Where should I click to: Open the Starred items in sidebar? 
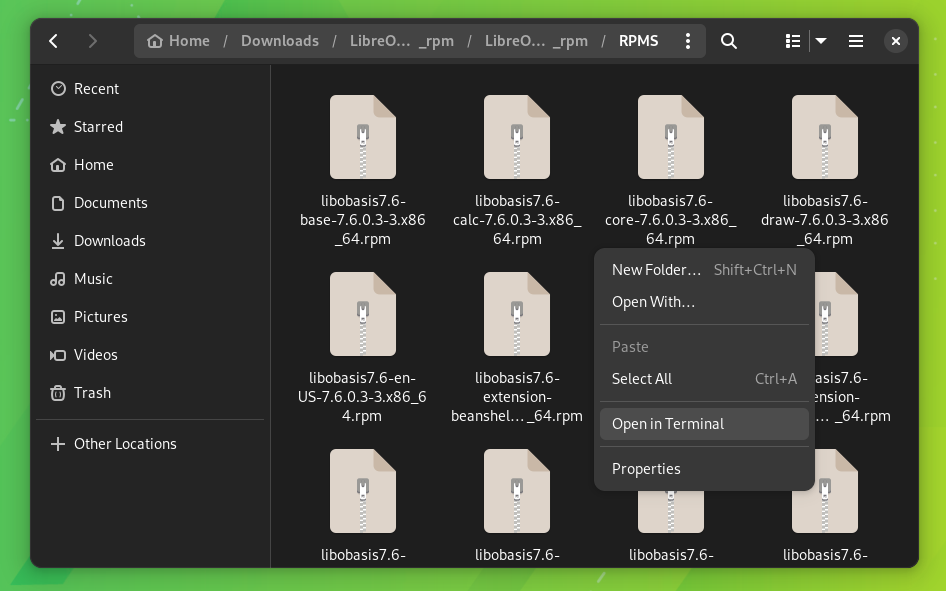[98, 127]
